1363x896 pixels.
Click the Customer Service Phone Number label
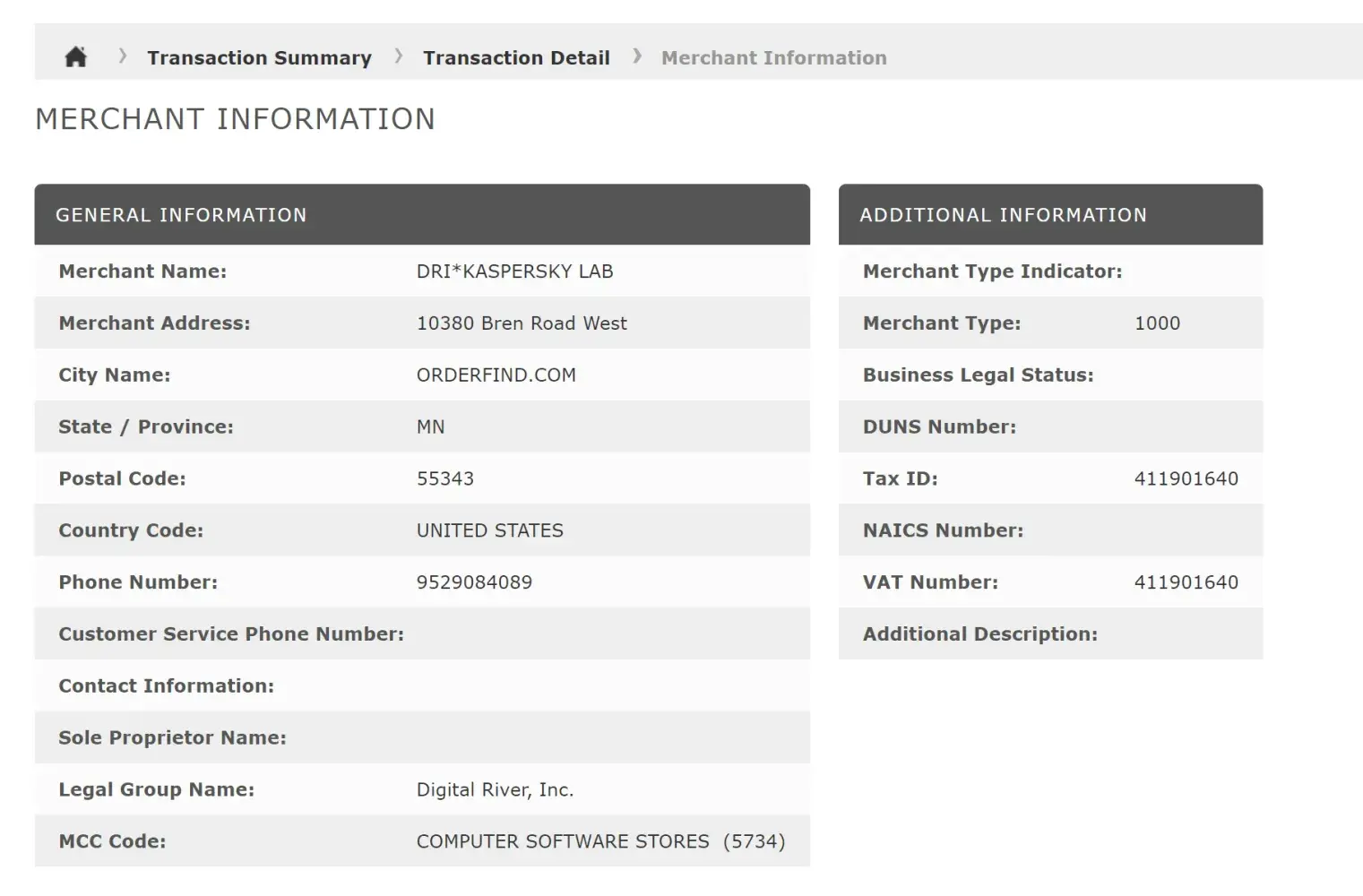click(231, 634)
